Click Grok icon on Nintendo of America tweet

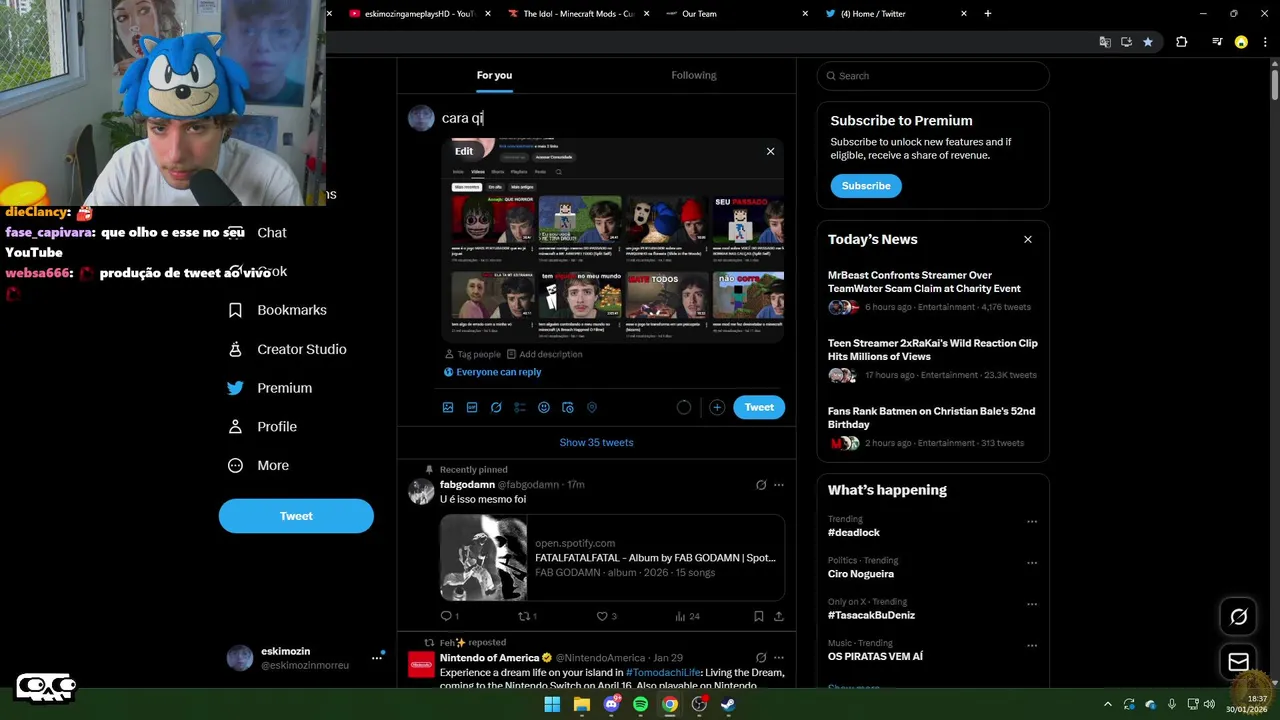[761, 657]
